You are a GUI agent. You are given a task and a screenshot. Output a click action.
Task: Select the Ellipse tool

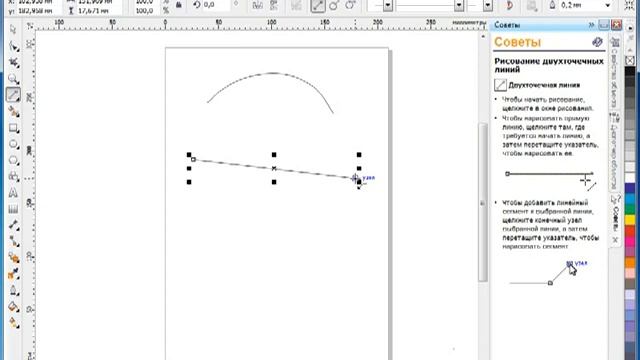[13, 144]
